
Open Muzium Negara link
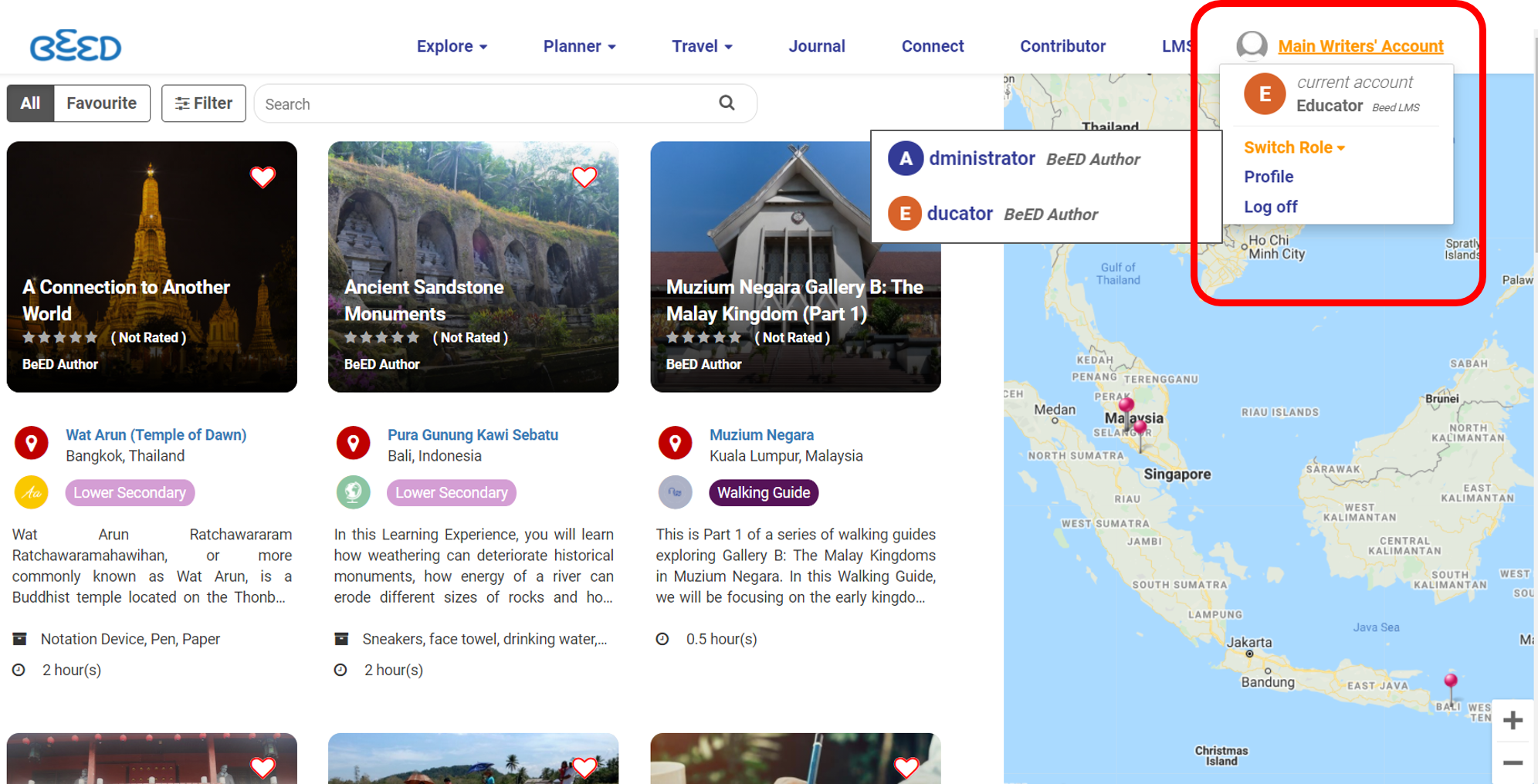coord(761,434)
